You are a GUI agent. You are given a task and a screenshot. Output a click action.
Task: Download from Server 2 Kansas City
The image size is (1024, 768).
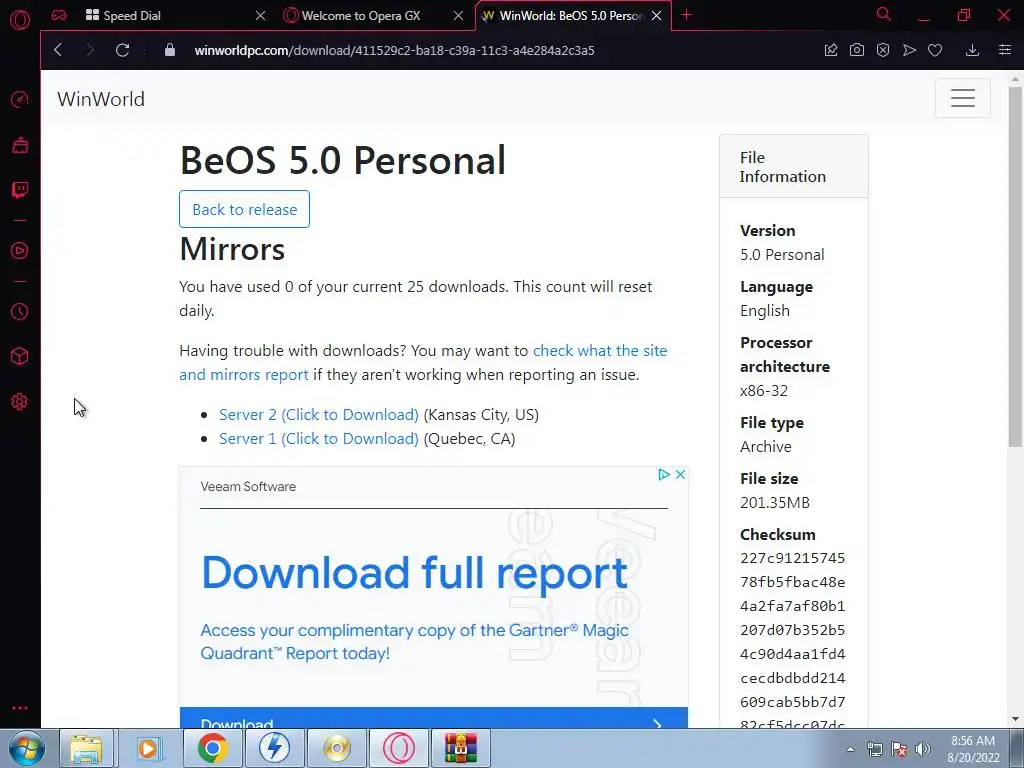point(319,415)
